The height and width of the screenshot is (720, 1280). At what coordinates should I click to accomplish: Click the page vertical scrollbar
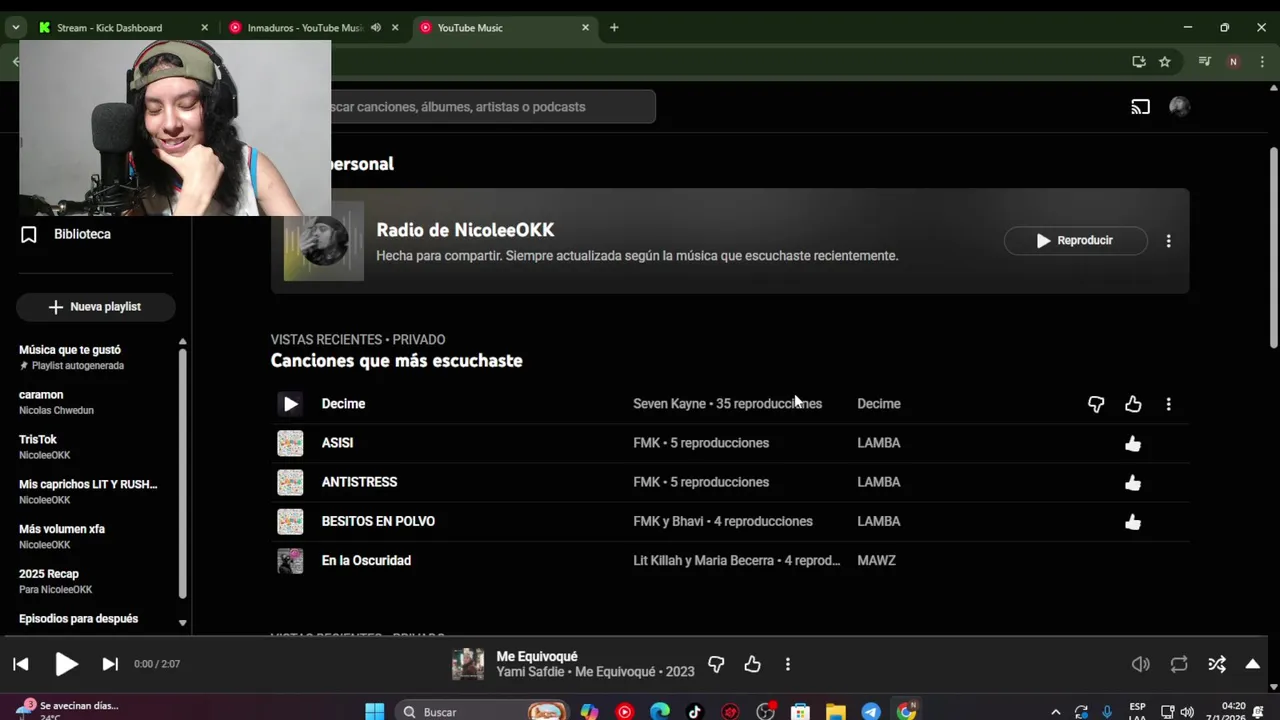[x=1273, y=249]
